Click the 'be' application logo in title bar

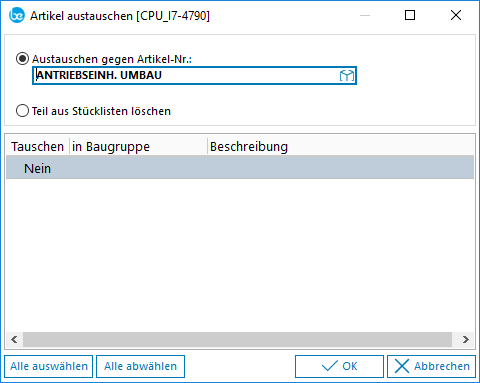(x=17, y=15)
